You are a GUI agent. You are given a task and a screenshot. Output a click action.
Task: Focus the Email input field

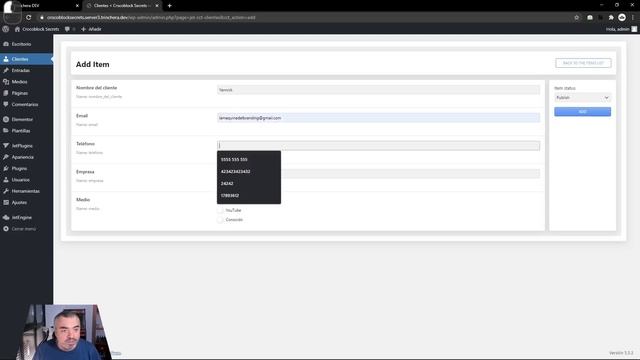pos(378,118)
